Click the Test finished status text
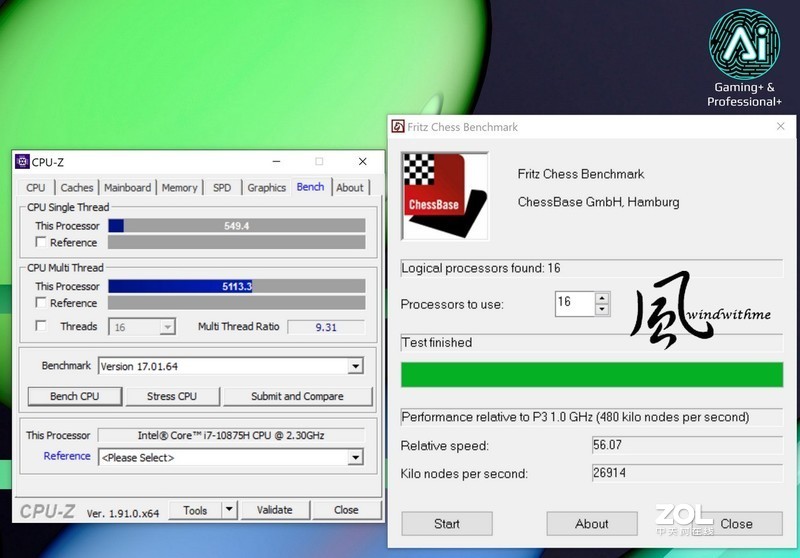Viewport: 800px width, 558px height. [437, 342]
